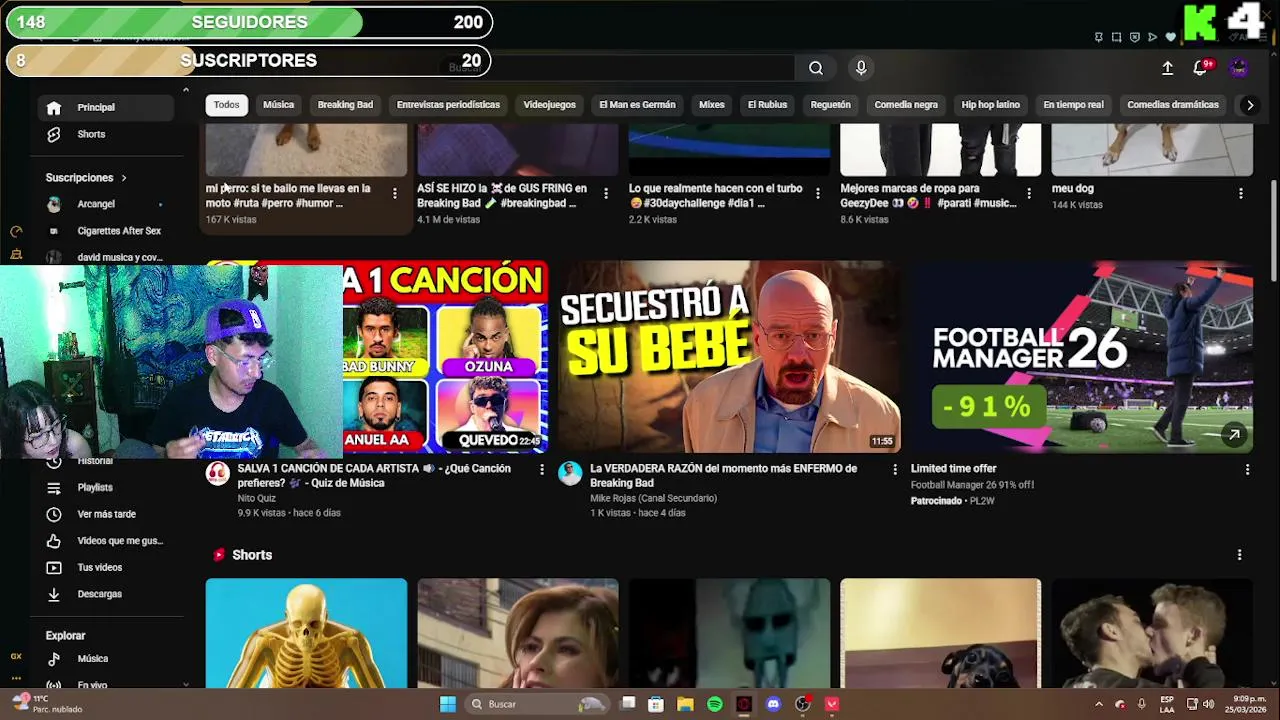This screenshot has height=720, width=1280.
Task: Select the Videojuegos filter chip
Action: (549, 105)
